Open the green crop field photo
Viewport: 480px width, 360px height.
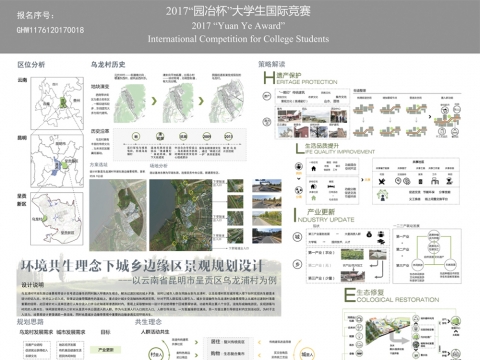point(352,254)
